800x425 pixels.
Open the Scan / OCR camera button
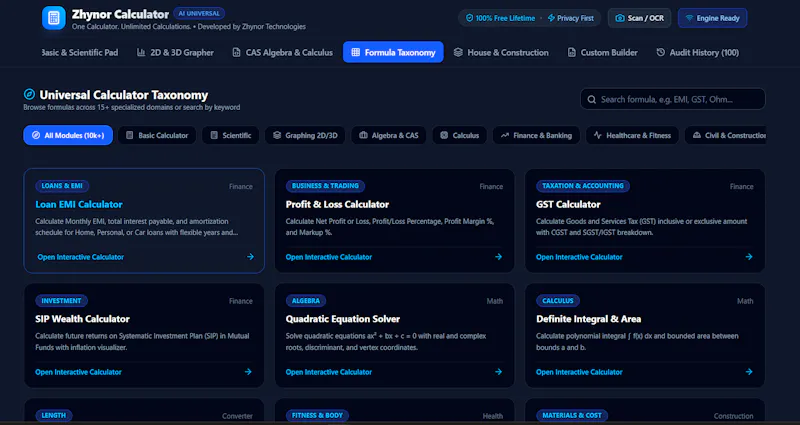[x=639, y=18]
